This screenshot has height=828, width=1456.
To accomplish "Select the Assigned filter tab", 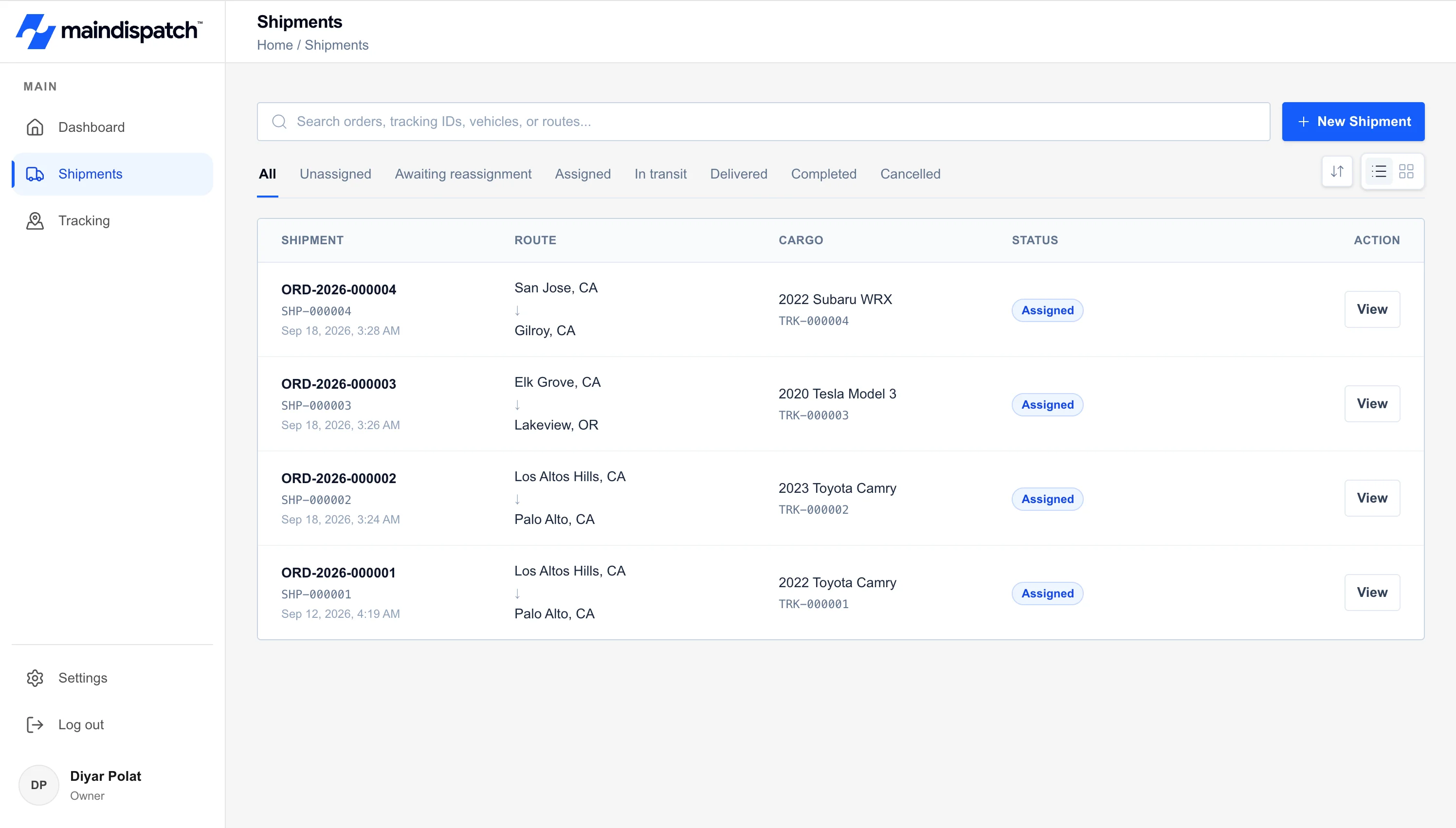I will [583, 174].
